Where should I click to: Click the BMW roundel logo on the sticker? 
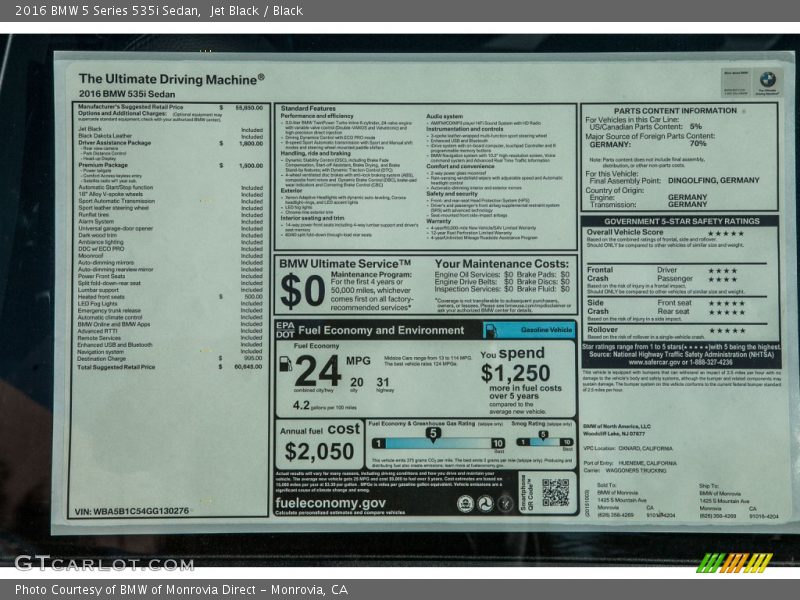point(767,80)
